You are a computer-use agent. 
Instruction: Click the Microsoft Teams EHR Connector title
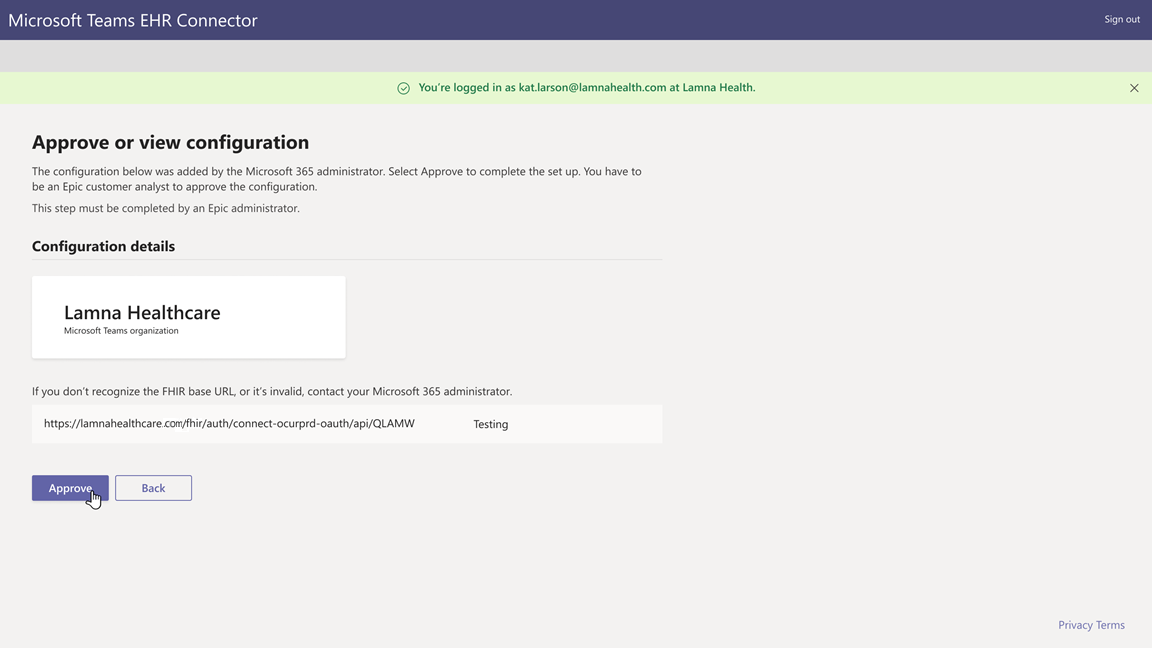(x=133, y=20)
